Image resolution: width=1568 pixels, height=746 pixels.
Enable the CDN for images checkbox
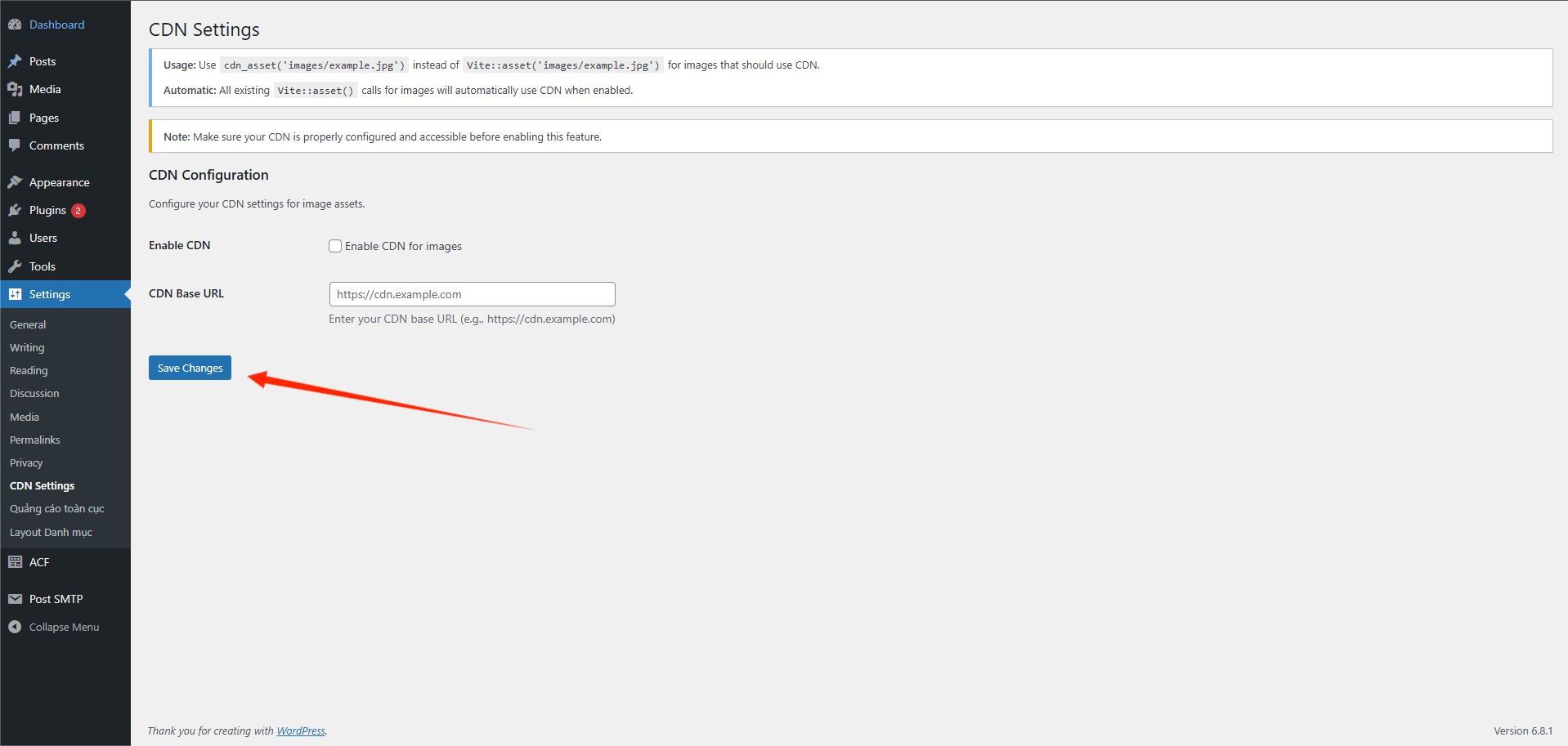click(335, 246)
